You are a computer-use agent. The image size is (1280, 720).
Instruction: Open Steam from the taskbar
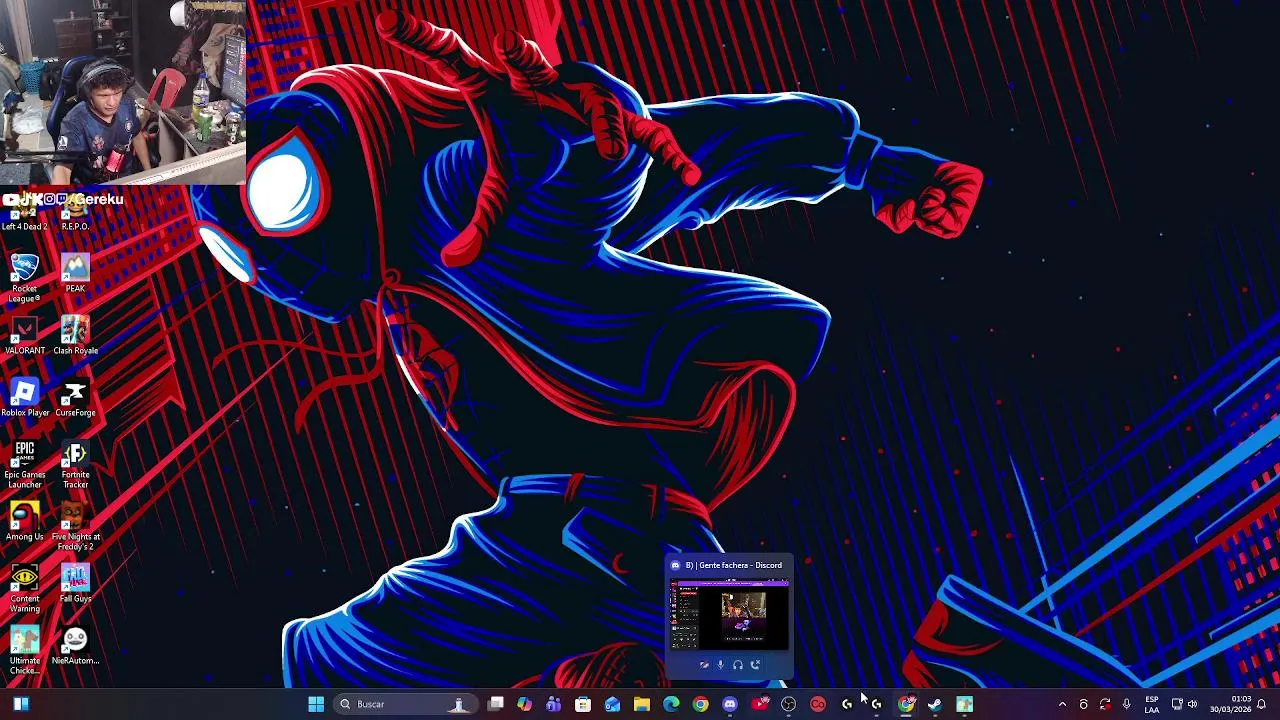[x=935, y=704]
